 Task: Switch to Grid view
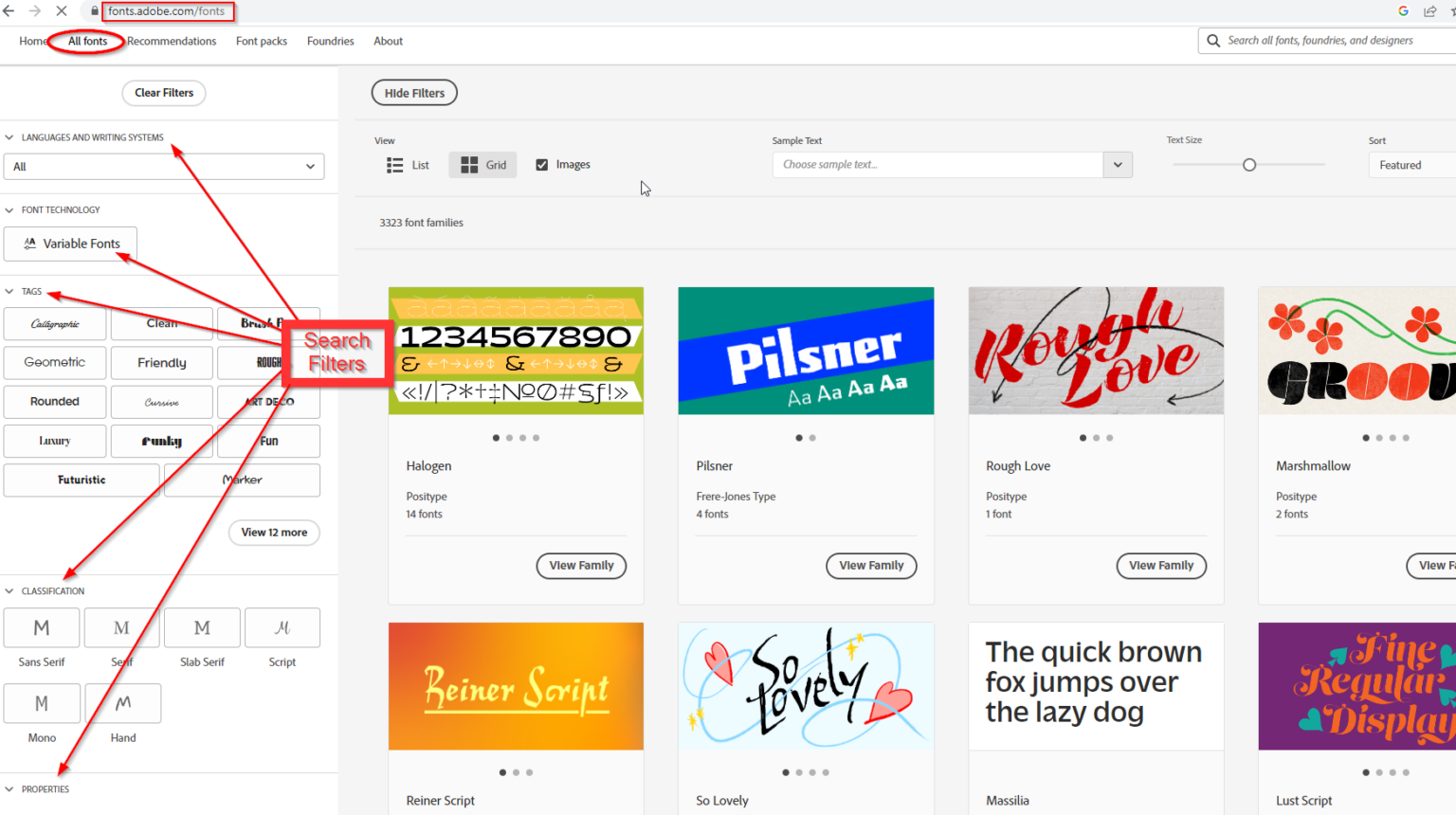(483, 165)
